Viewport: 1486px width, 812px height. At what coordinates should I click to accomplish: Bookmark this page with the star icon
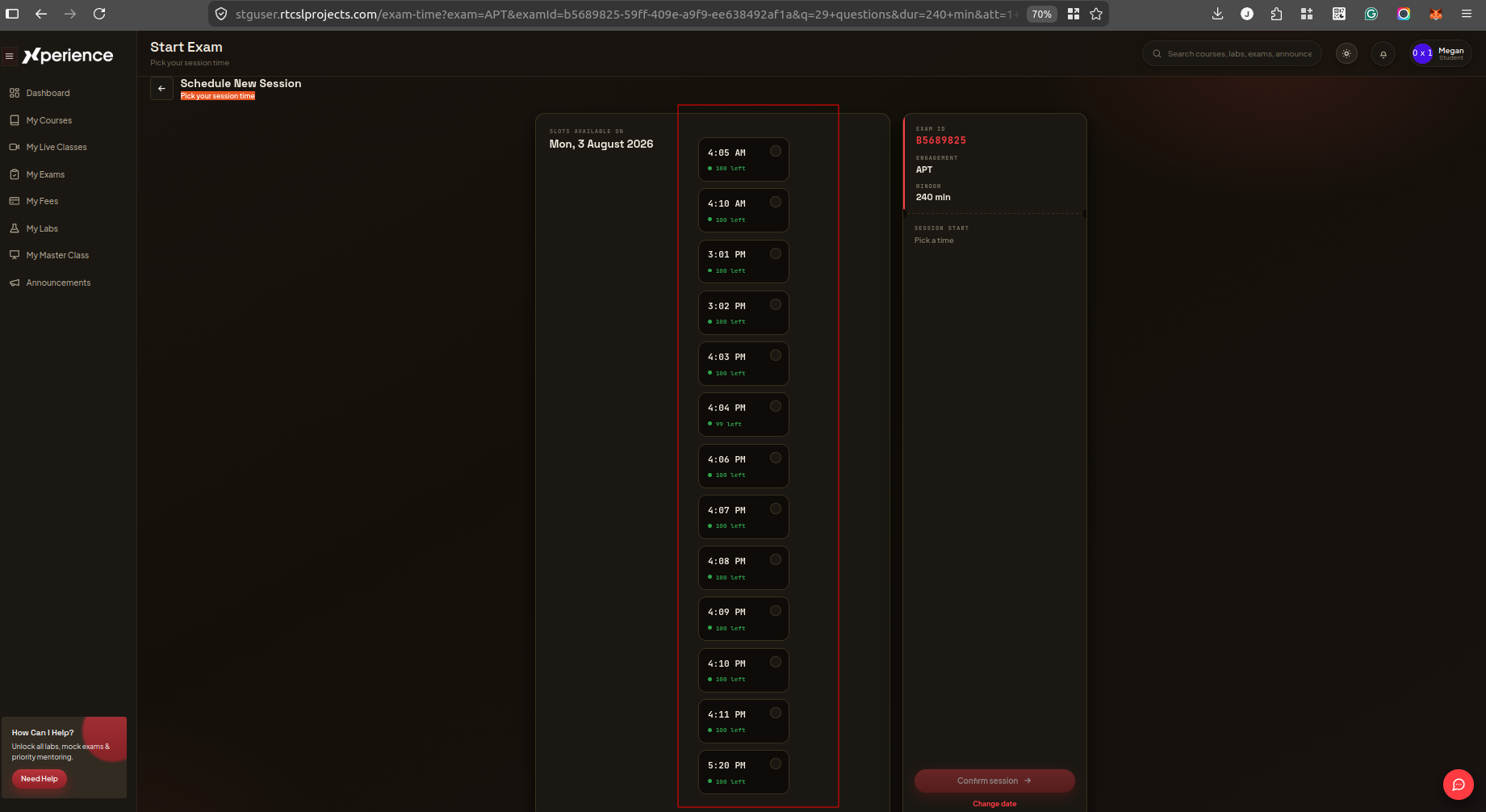pos(1096,14)
